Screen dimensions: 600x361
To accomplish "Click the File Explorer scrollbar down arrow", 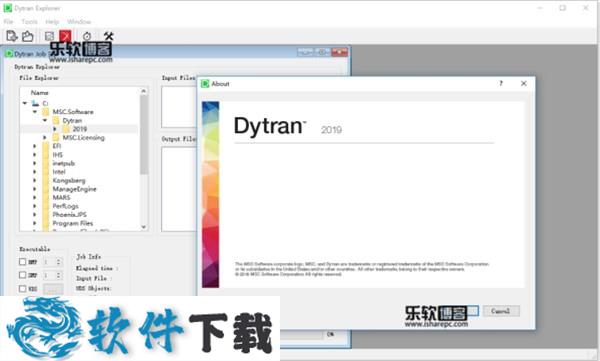I will point(143,227).
